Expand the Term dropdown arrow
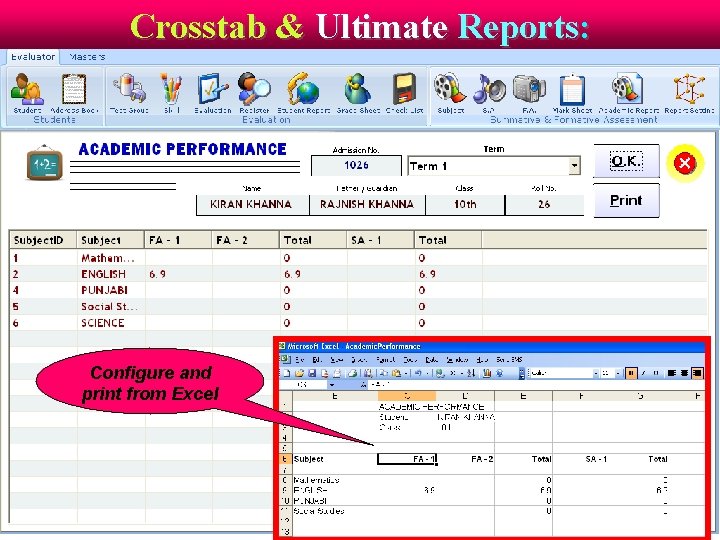 [x=574, y=166]
